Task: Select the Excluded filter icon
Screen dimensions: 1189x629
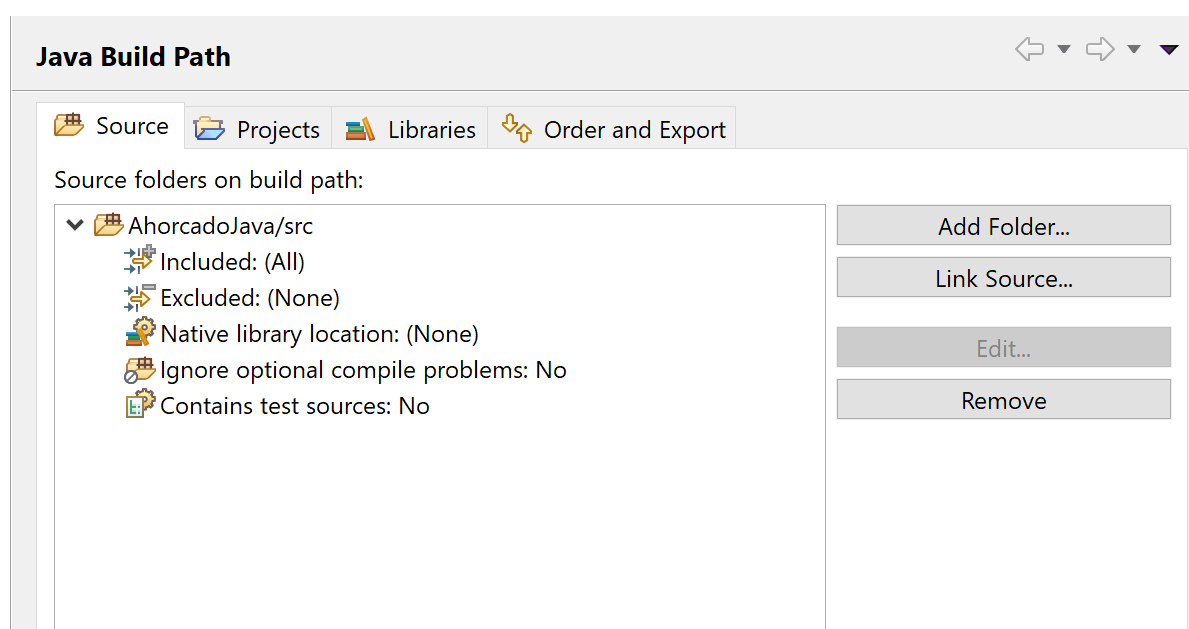Action: [x=140, y=297]
